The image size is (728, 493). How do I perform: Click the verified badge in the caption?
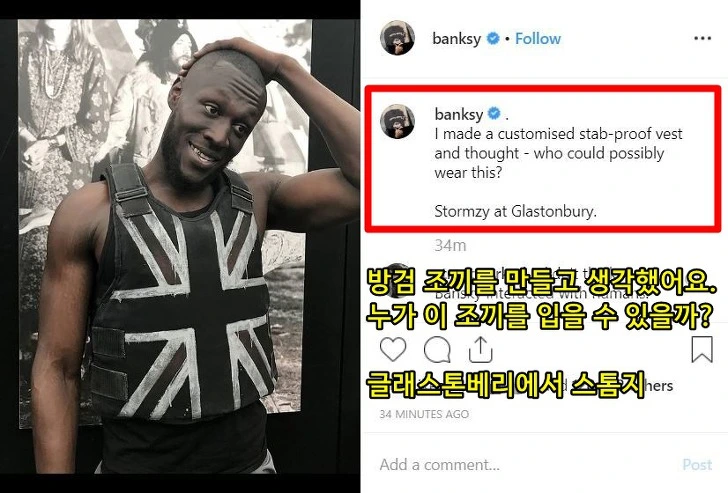[x=494, y=114]
